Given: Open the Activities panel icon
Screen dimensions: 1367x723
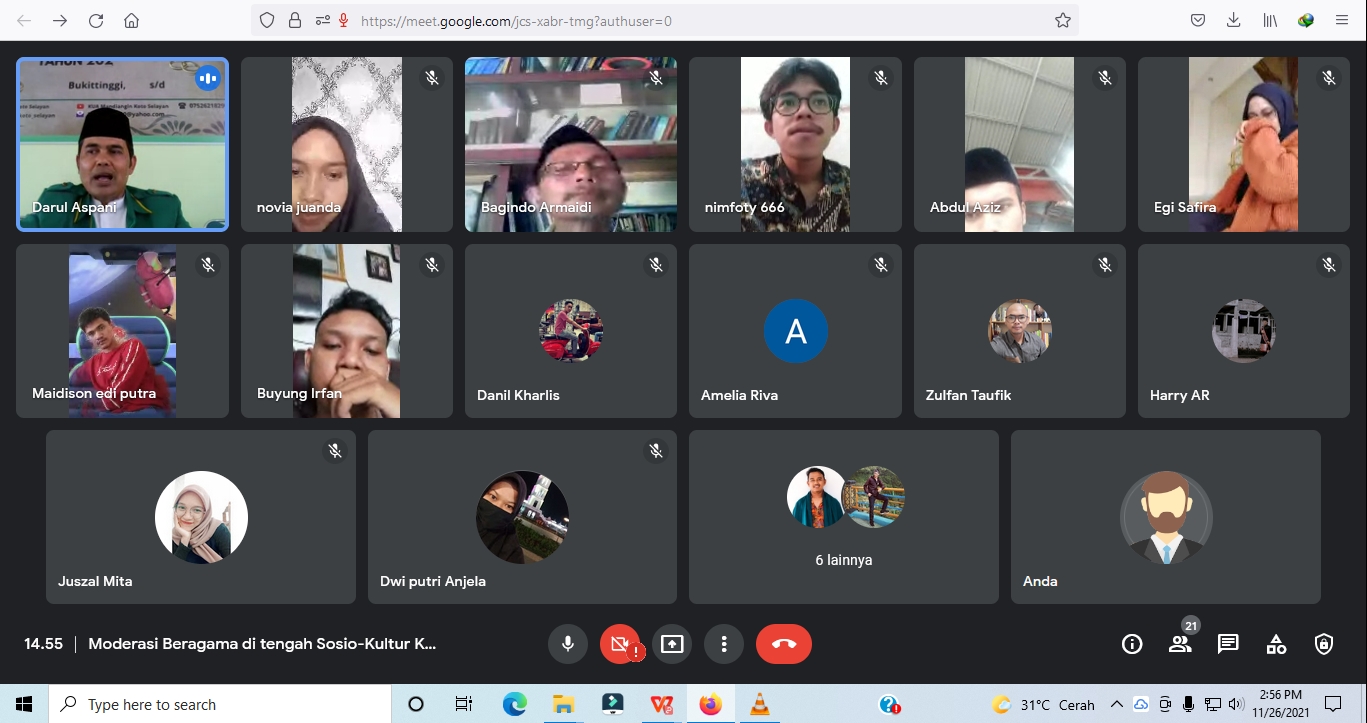Looking at the screenshot, I should coord(1276,644).
